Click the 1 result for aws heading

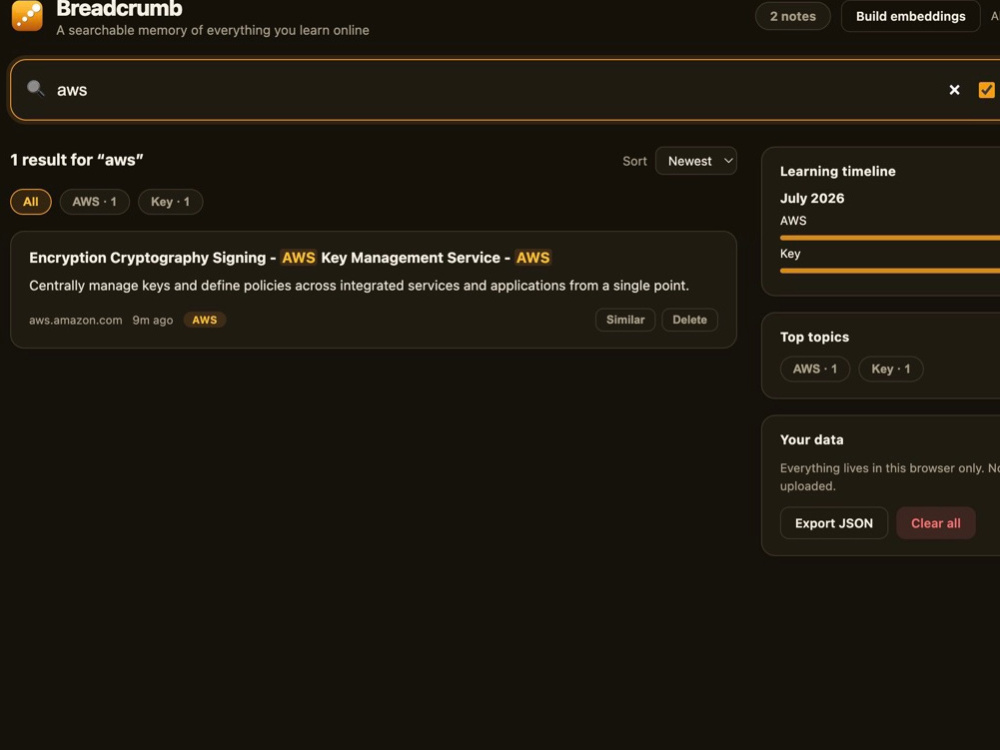click(x=77, y=160)
